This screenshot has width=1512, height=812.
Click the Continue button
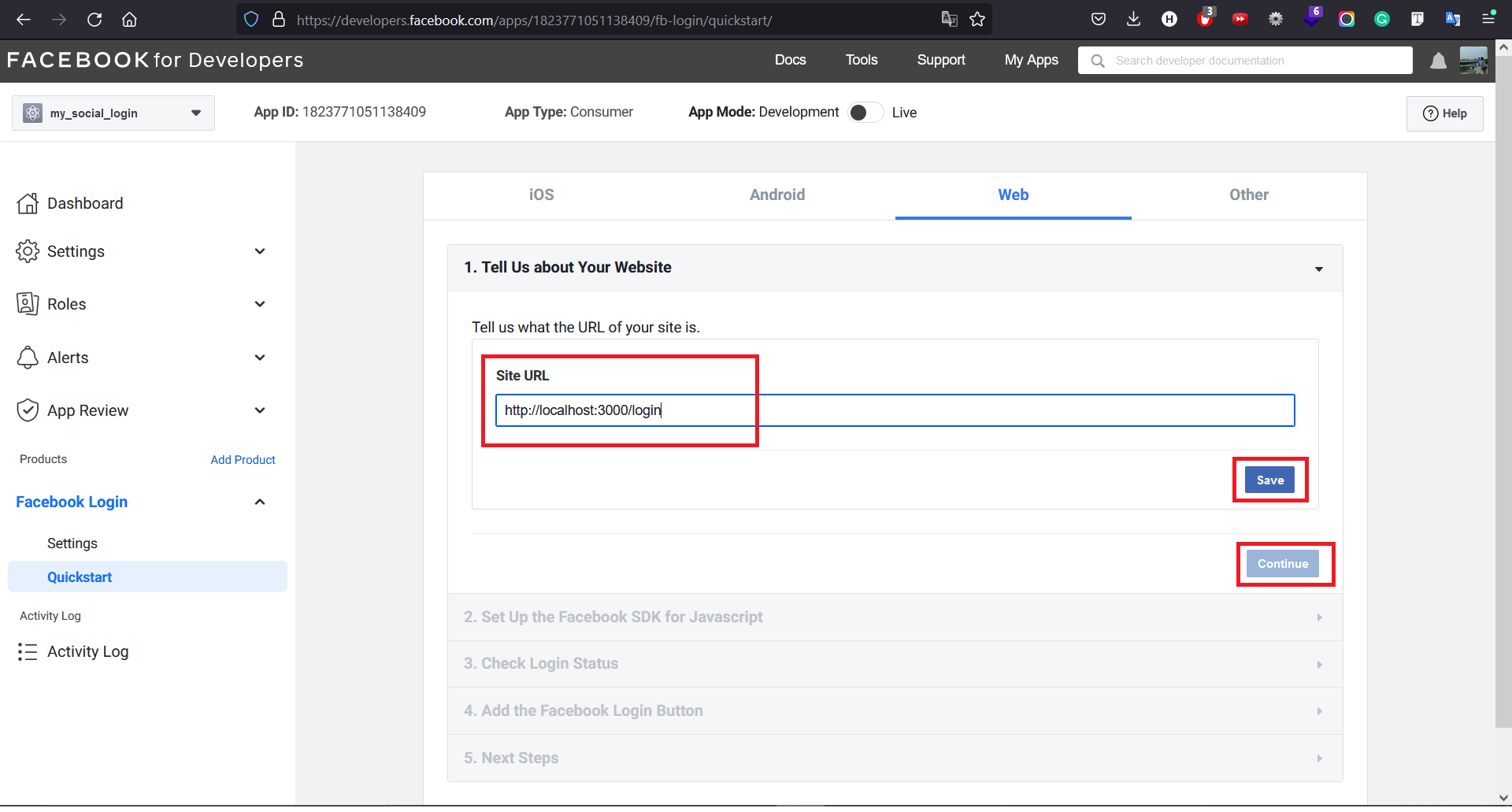pos(1282,564)
